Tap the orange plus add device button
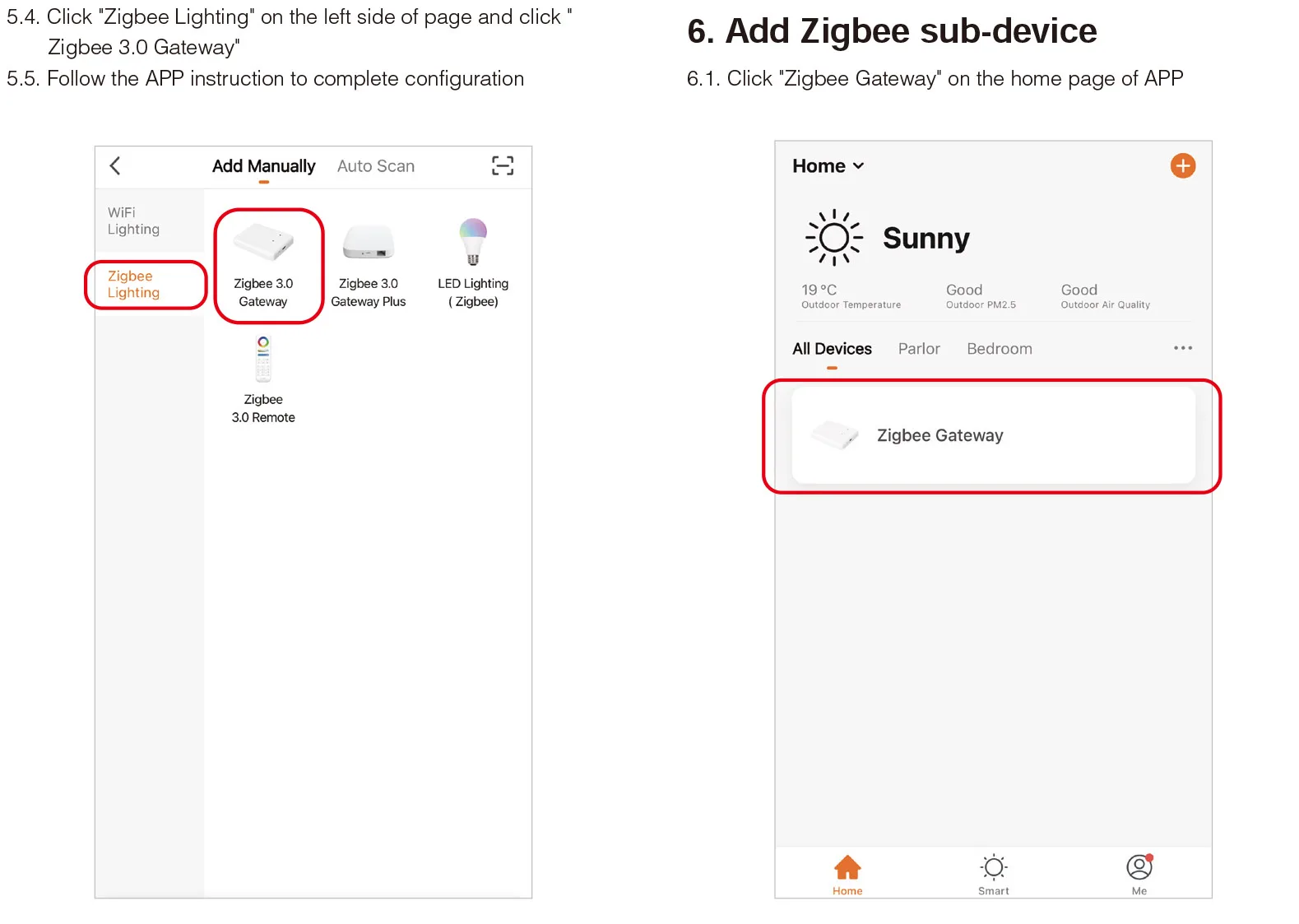1299x924 pixels. click(x=1182, y=165)
